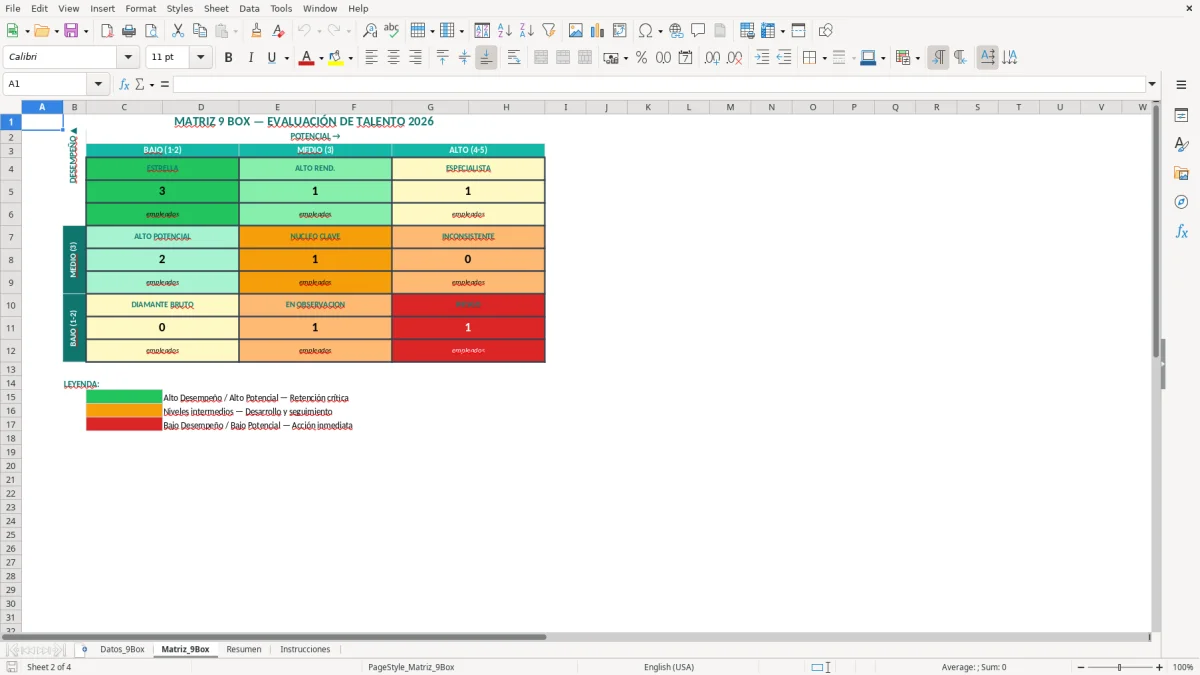This screenshot has height=675, width=1200.
Task: Add a decimal place
Action: pos(712,58)
